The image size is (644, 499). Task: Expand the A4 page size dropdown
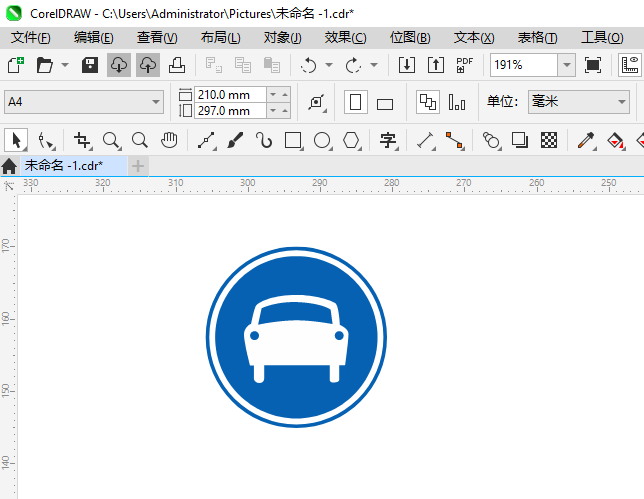click(x=156, y=102)
